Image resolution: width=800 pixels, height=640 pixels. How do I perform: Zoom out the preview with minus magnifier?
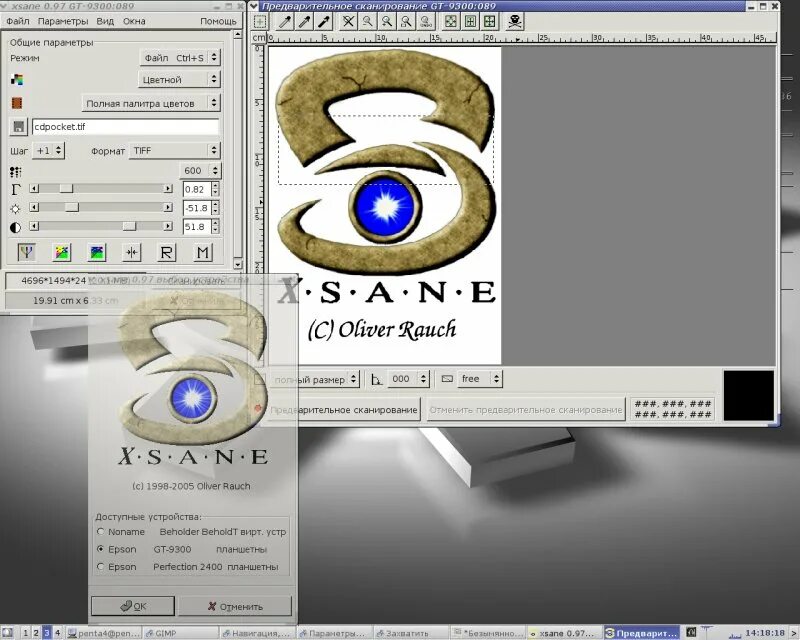(367, 21)
